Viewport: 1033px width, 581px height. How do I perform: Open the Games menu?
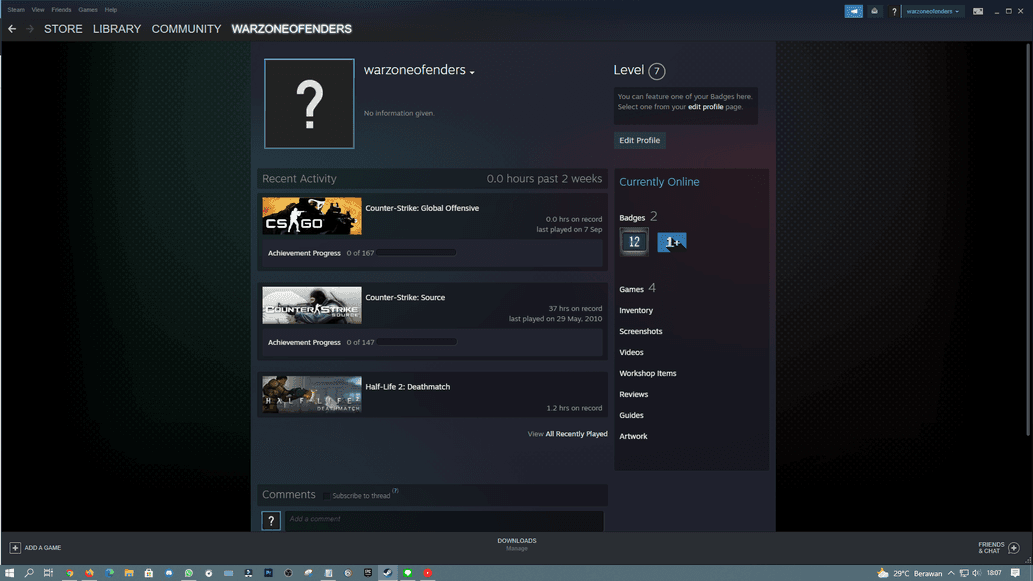88,10
